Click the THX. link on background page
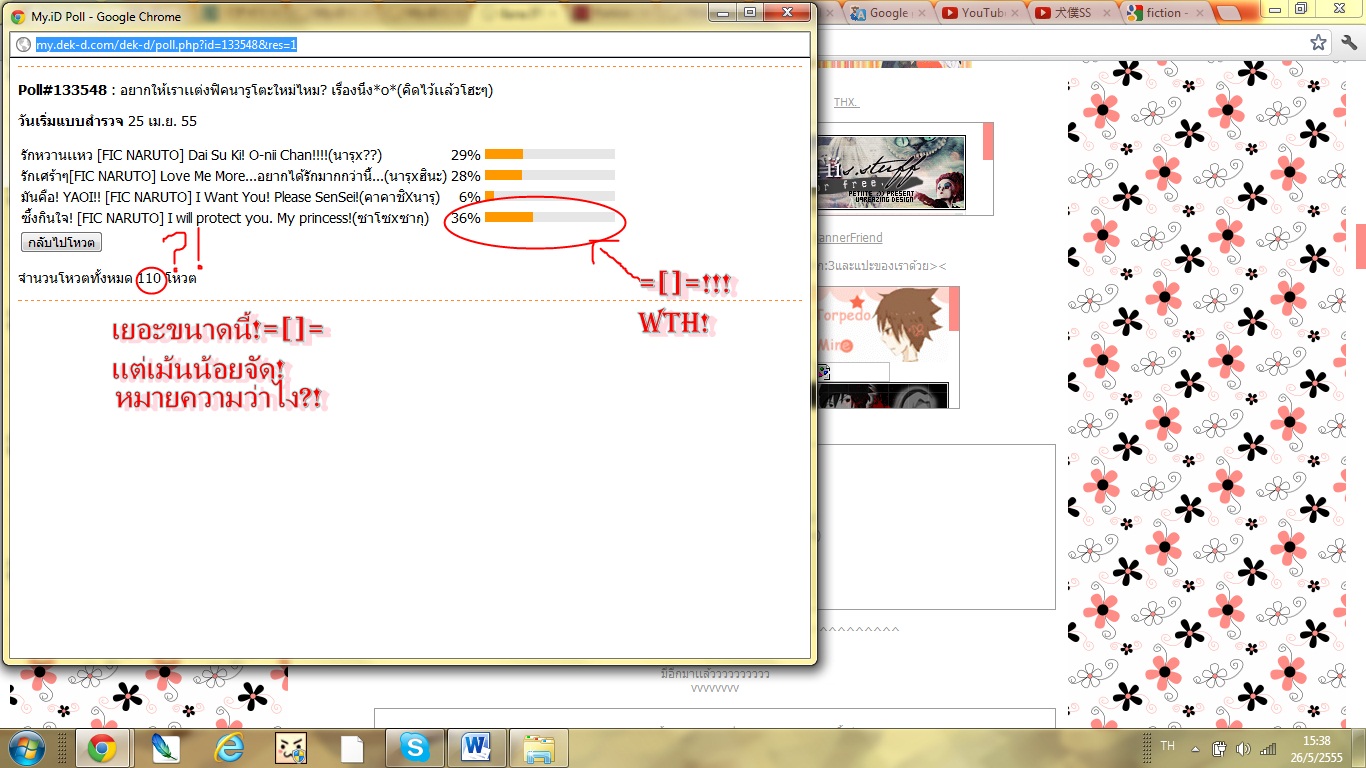 pos(846,102)
